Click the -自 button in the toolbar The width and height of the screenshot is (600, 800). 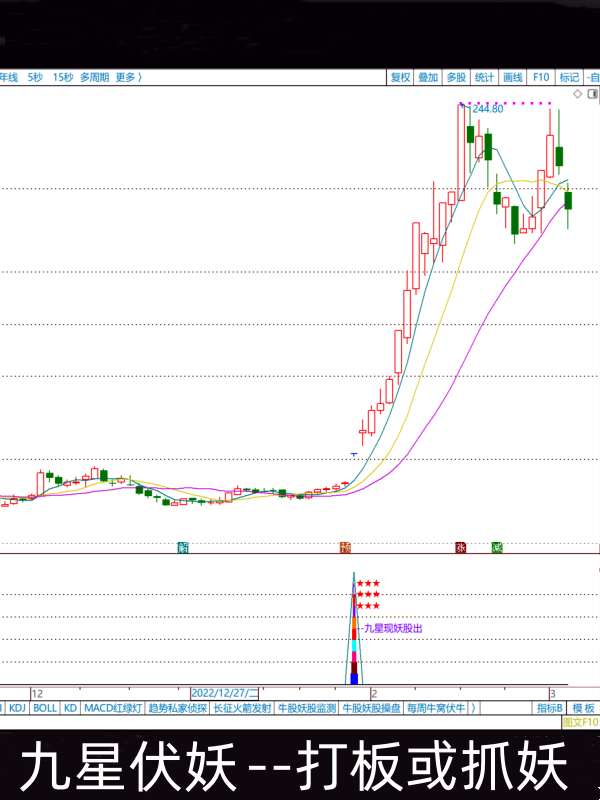click(x=592, y=78)
